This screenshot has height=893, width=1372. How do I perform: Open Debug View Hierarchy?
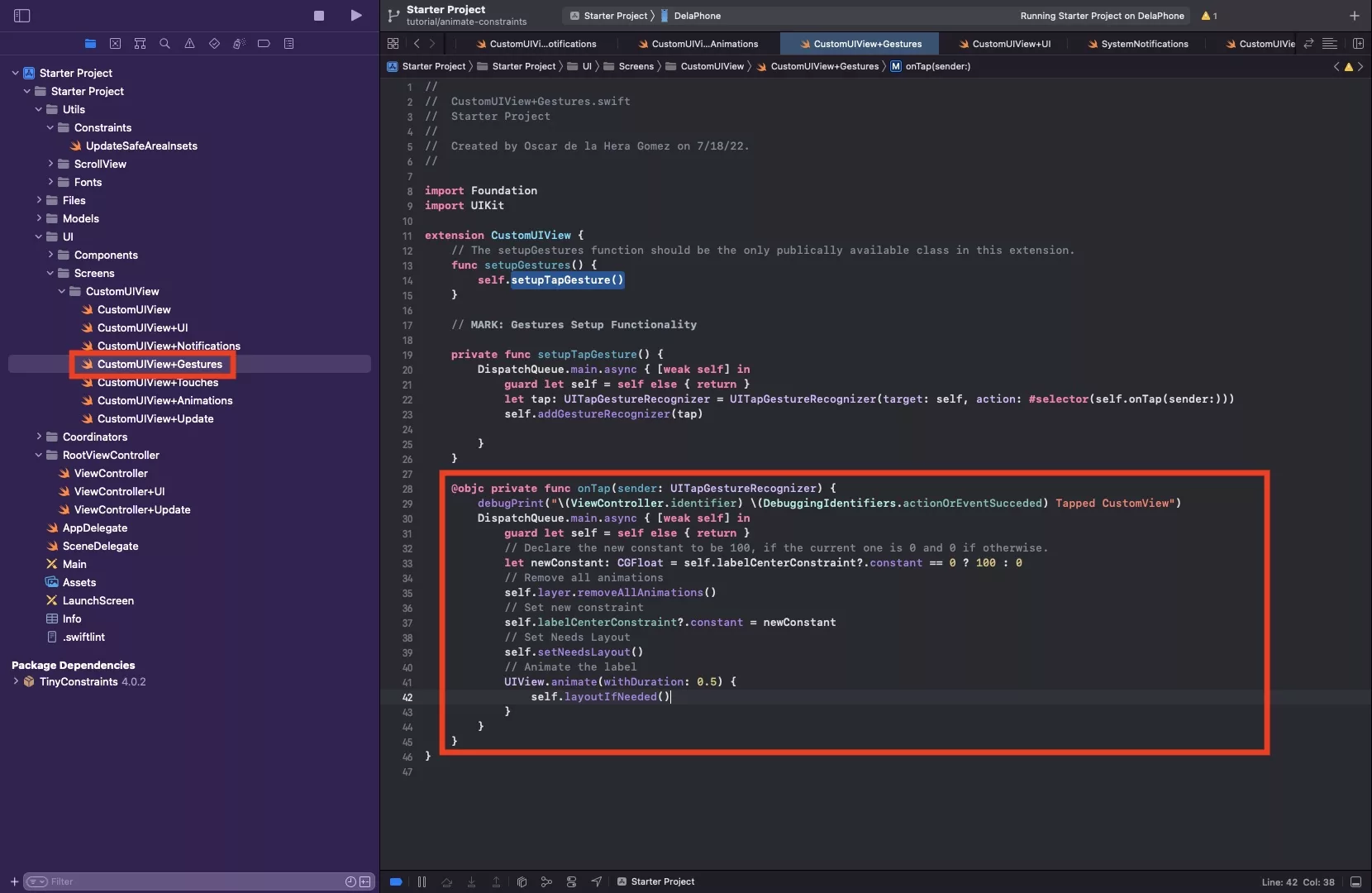tap(522, 882)
